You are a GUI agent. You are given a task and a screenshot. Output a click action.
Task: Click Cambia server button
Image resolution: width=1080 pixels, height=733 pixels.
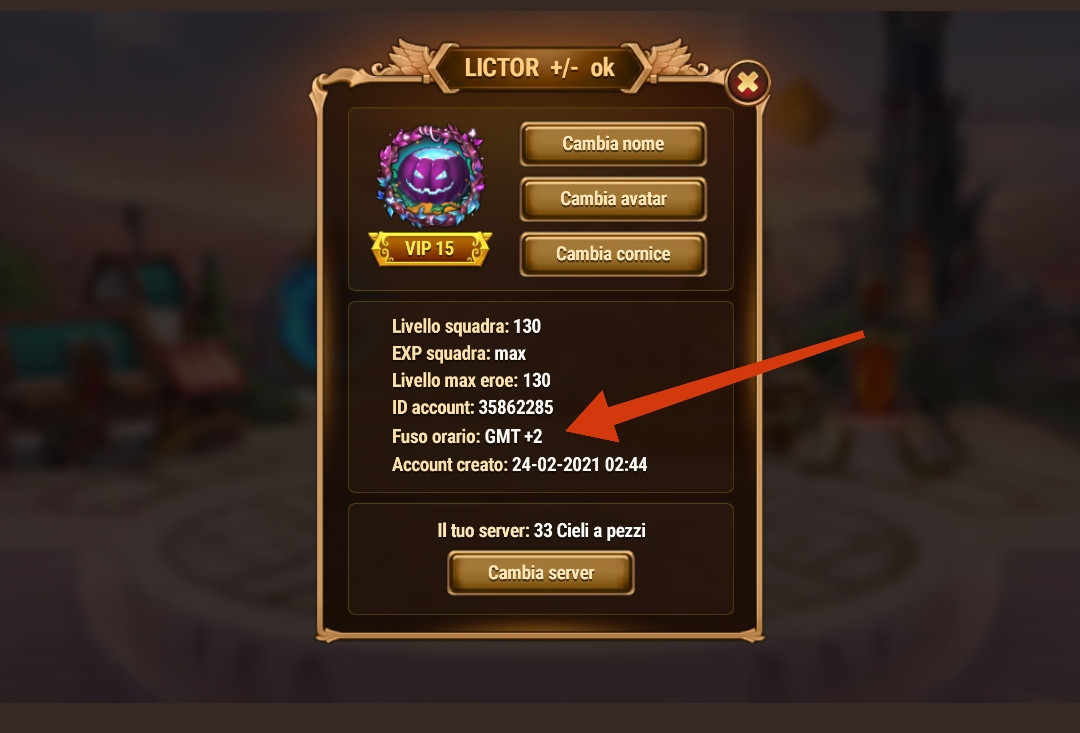coord(541,572)
